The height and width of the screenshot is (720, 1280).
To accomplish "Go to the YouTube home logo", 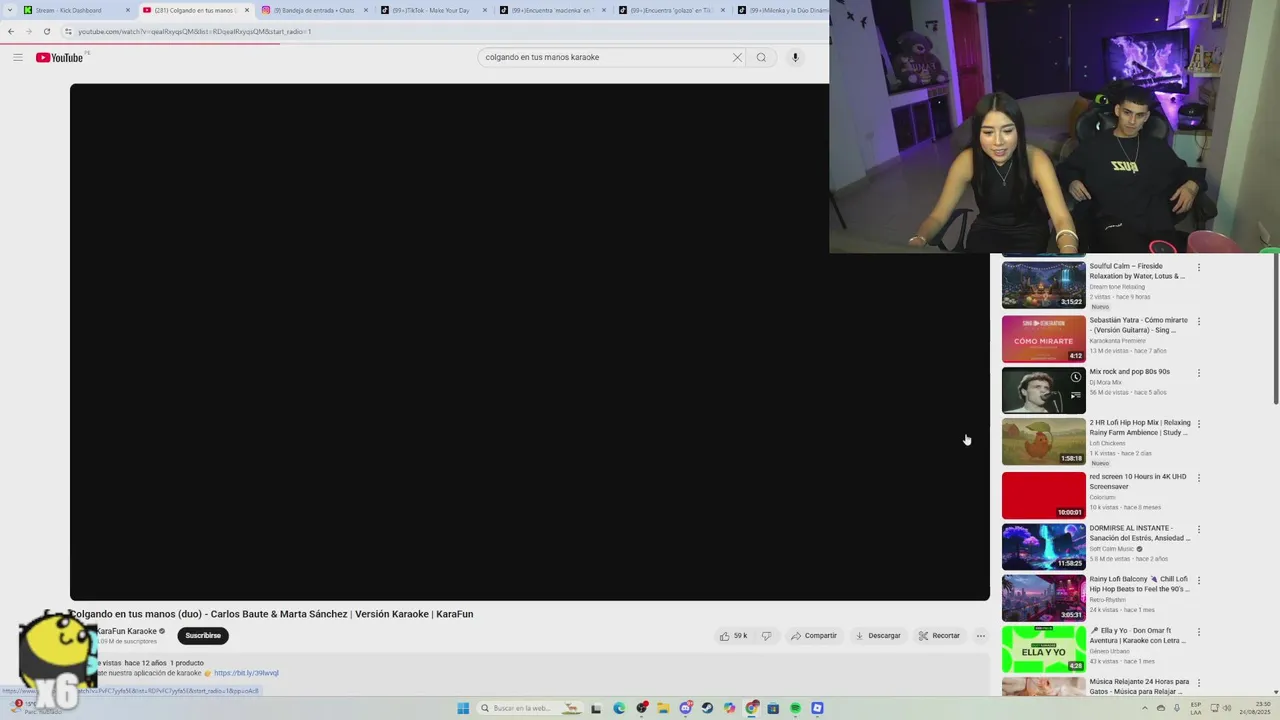I will click(x=60, y=57).
